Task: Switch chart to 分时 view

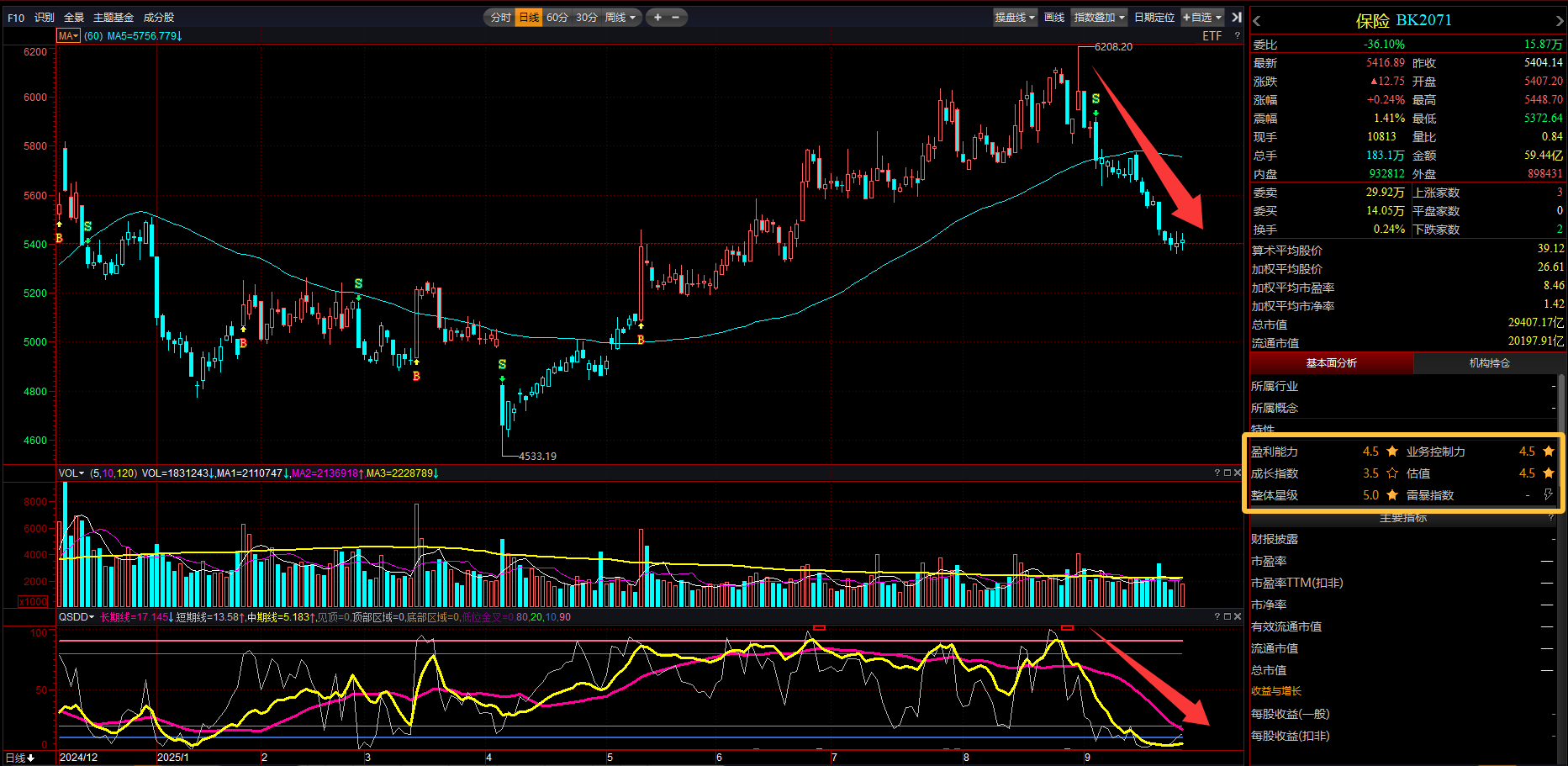Action: 500,17
